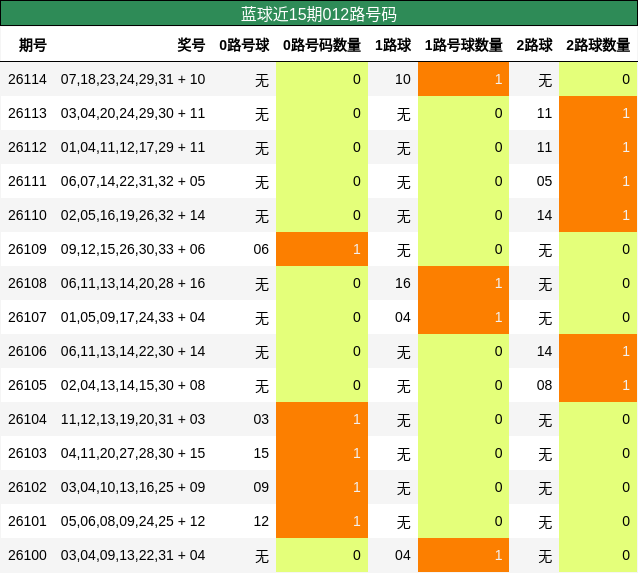Image resolution: width=638 pixels, height=573 pixels.
Task: Select period number 26109
Action: 27,249
